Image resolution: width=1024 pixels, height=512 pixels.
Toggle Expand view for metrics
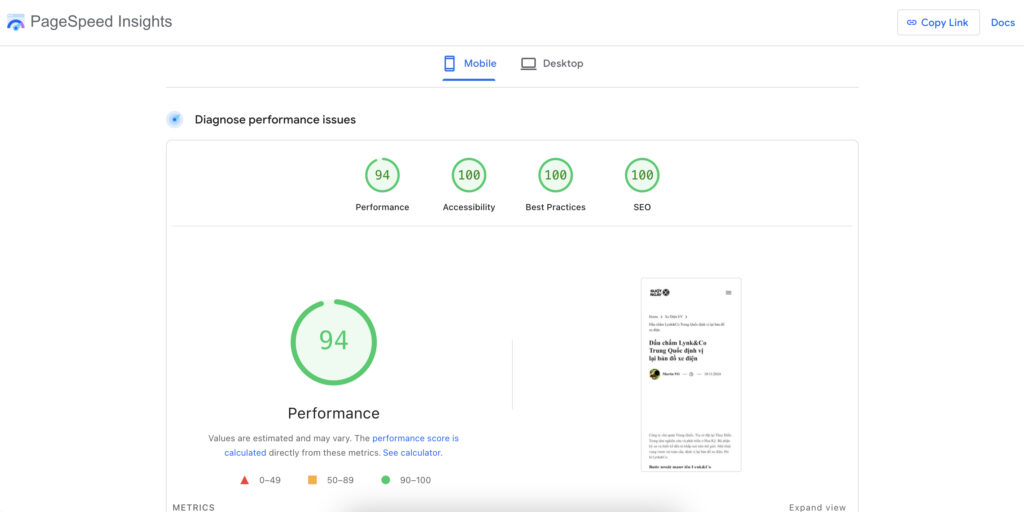point(817,507)
